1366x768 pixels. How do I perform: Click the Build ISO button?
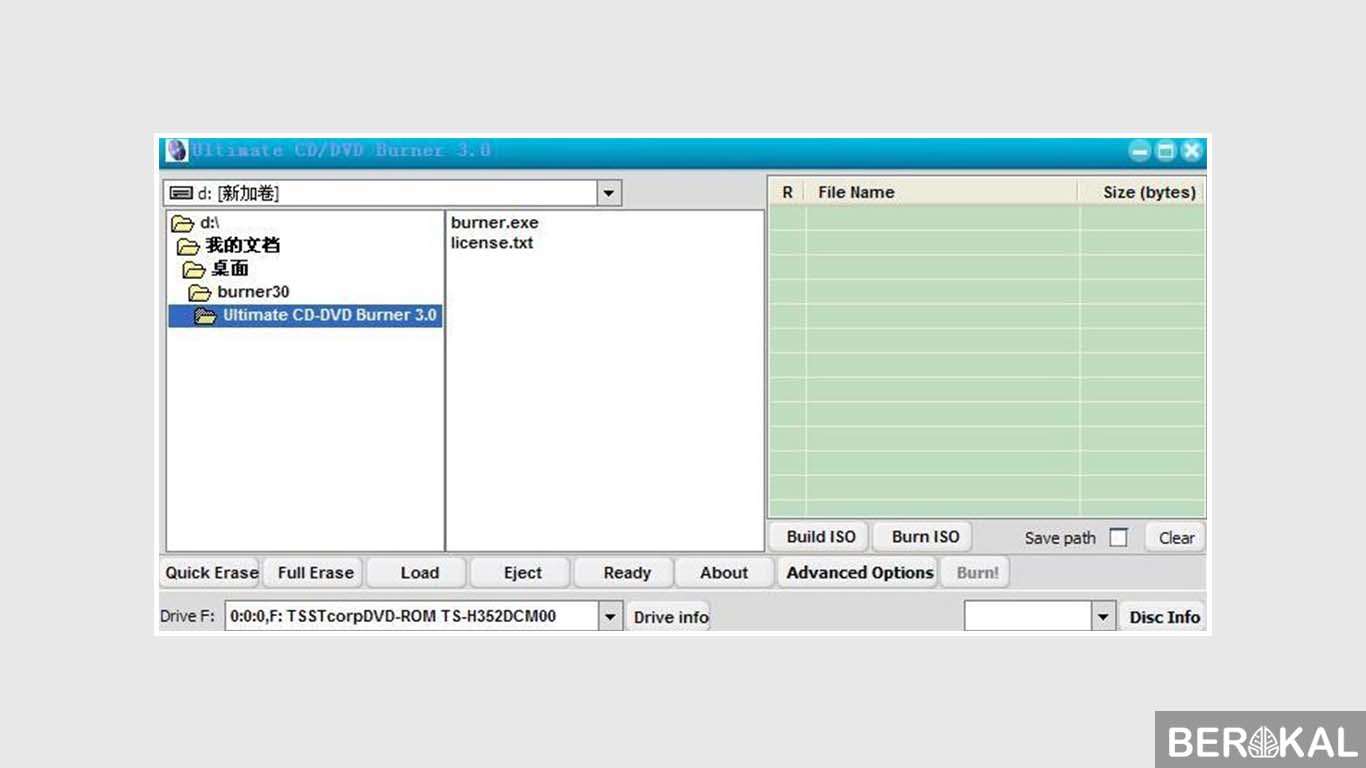[820, 537]
